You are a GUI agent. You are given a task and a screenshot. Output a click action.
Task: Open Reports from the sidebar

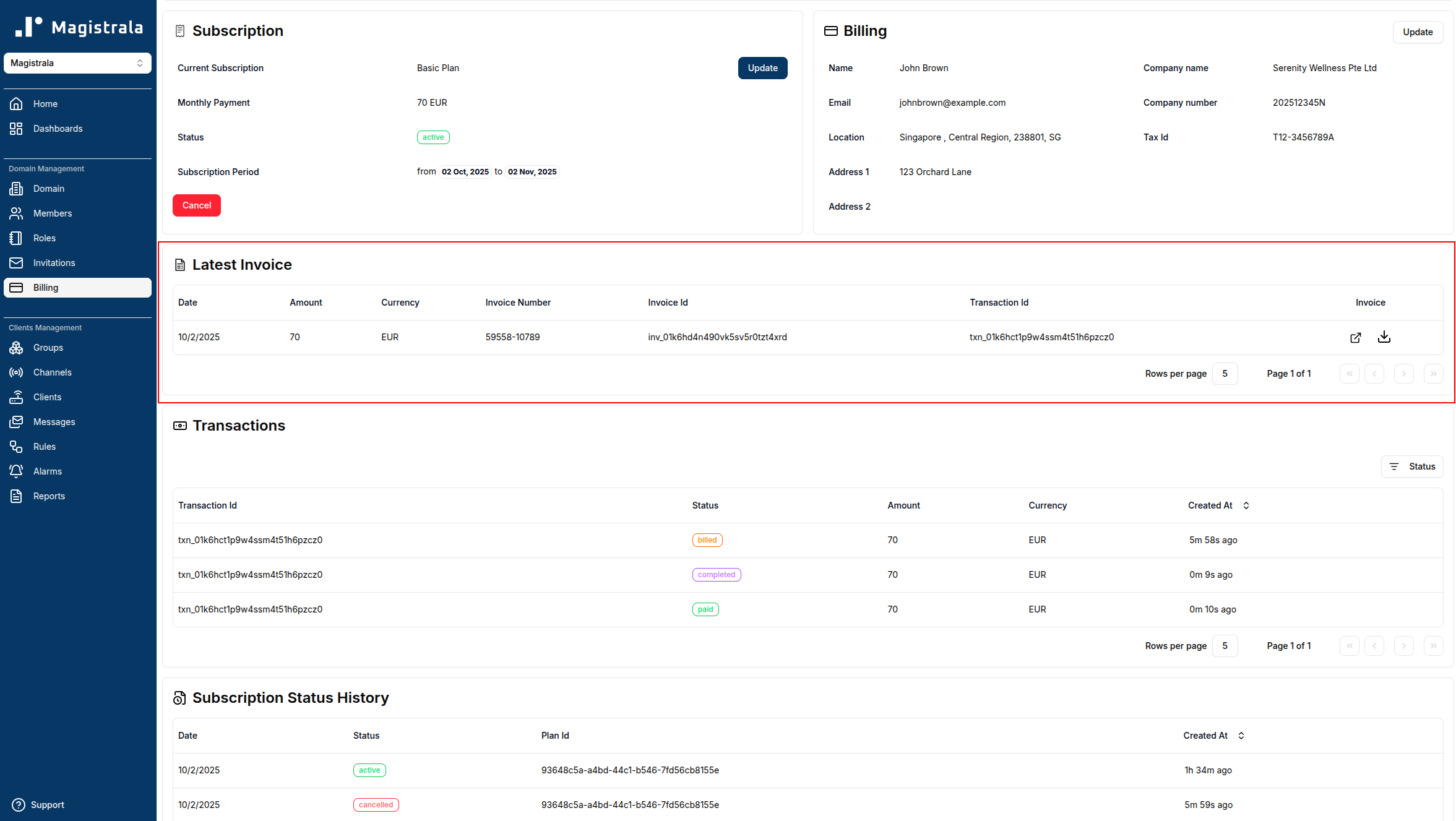pos(49,496)
